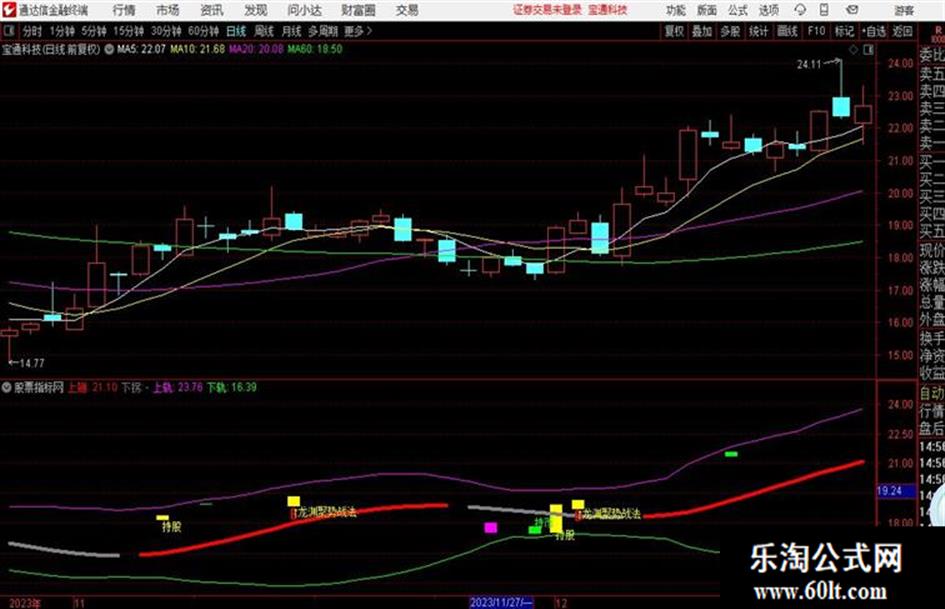Open the 市场 menu

(x=168, y=10)
